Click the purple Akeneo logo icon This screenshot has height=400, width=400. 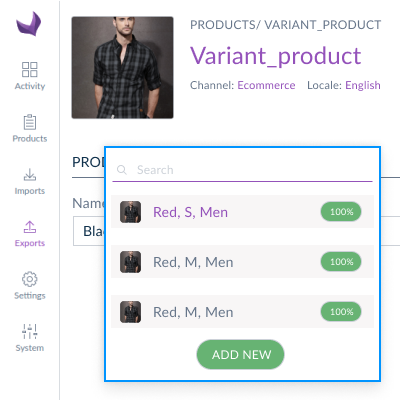[29, 24]
